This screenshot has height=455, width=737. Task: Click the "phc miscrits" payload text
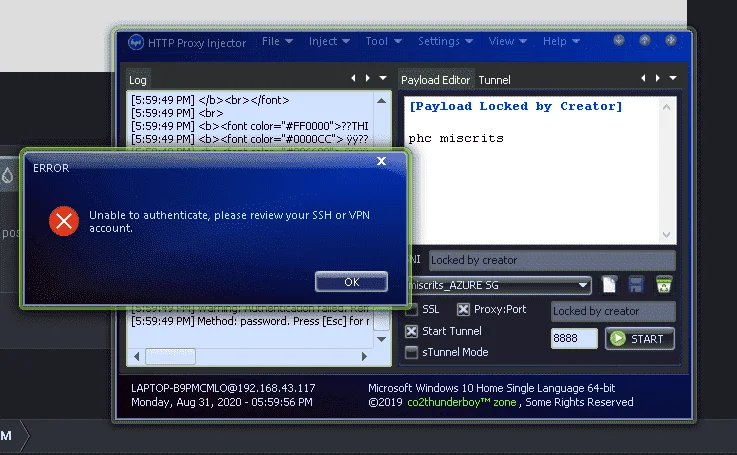[456, 138]
